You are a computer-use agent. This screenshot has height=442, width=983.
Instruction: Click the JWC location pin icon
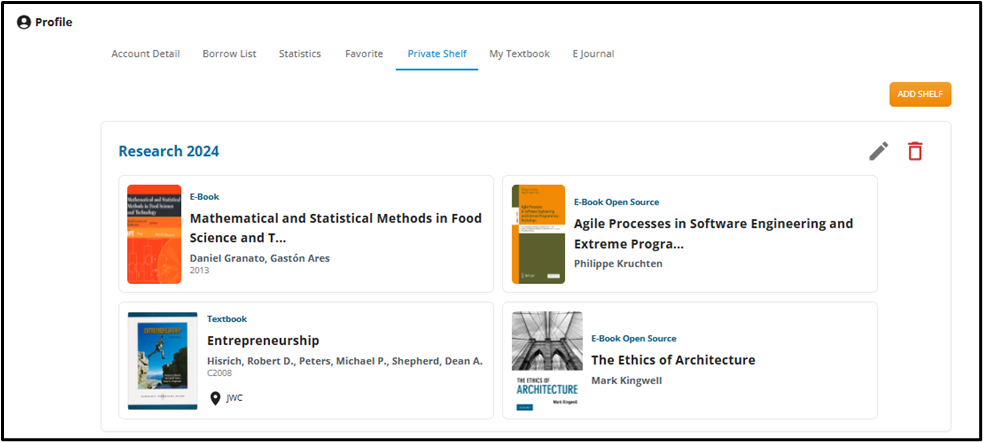tap(215, 398)
